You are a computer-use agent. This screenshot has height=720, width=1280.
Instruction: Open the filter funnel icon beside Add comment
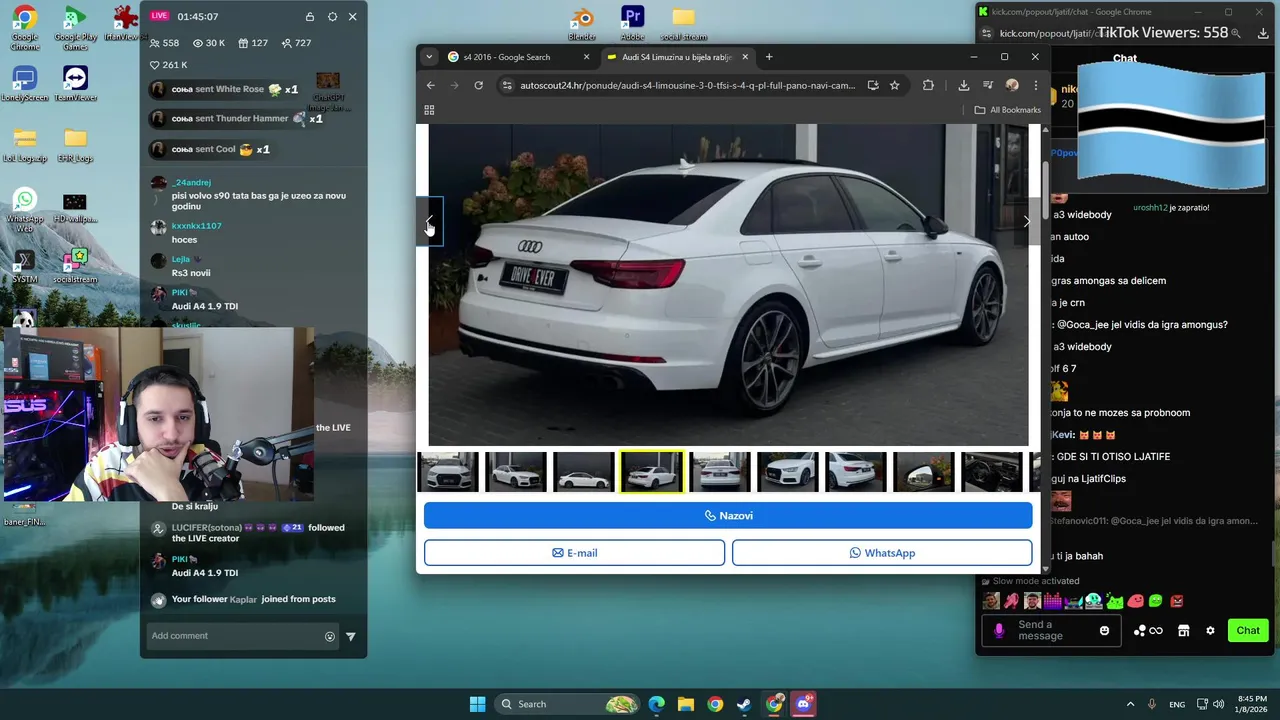(x=351, y=636)
